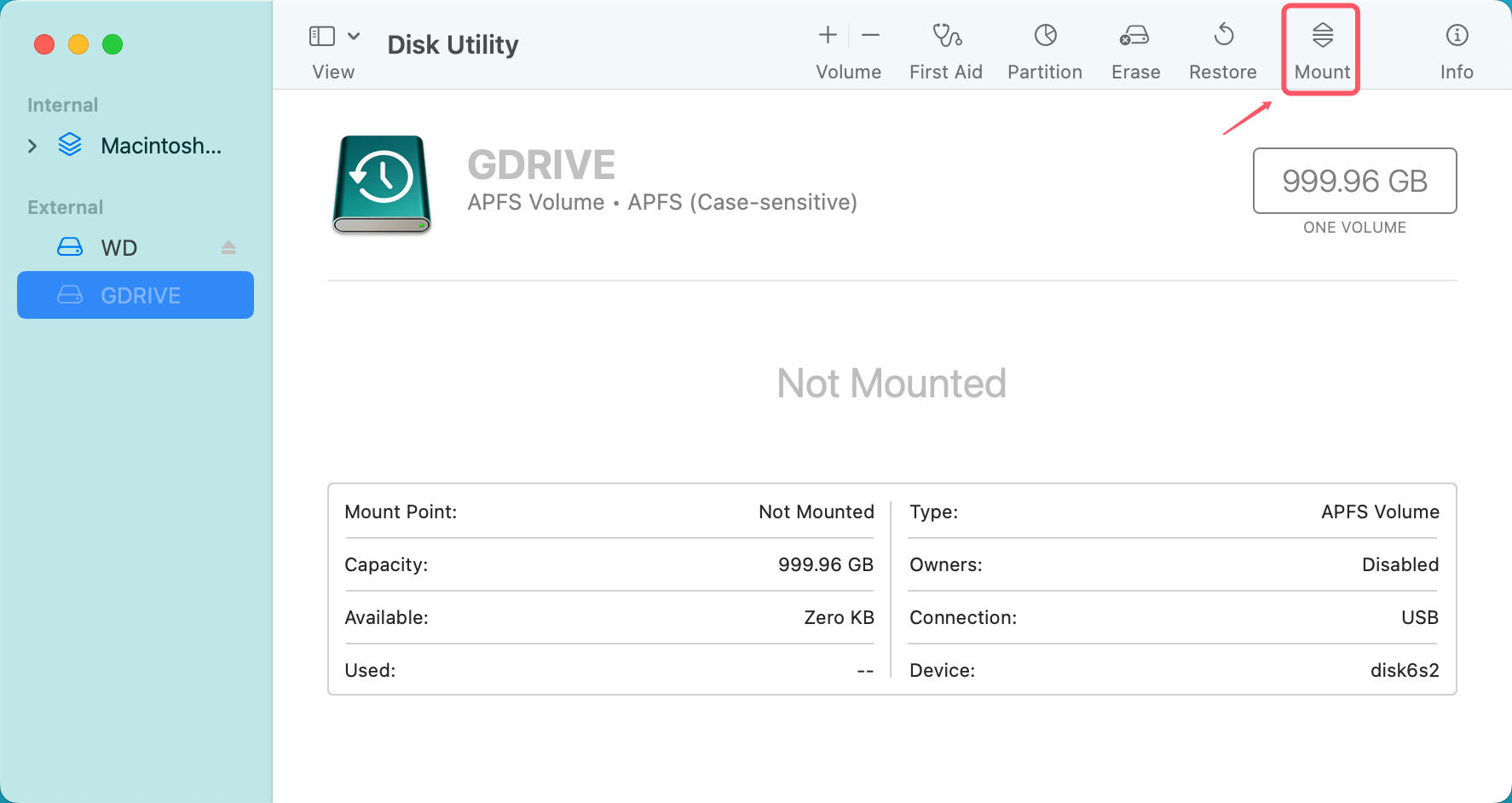Show Info for the GDRIVE volume
The width and height of the screenshot is (1512, 803).
pos(1456,47)
